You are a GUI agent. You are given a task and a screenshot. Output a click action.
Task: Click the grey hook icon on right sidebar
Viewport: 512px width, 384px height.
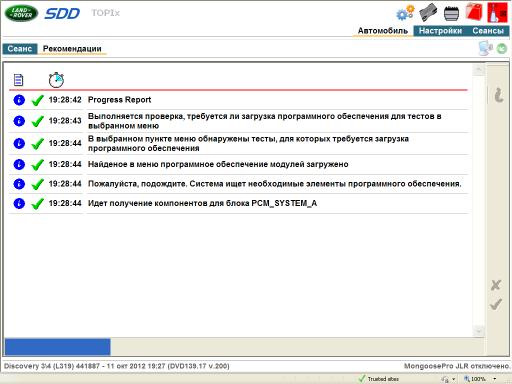click(x=498, y=95)
